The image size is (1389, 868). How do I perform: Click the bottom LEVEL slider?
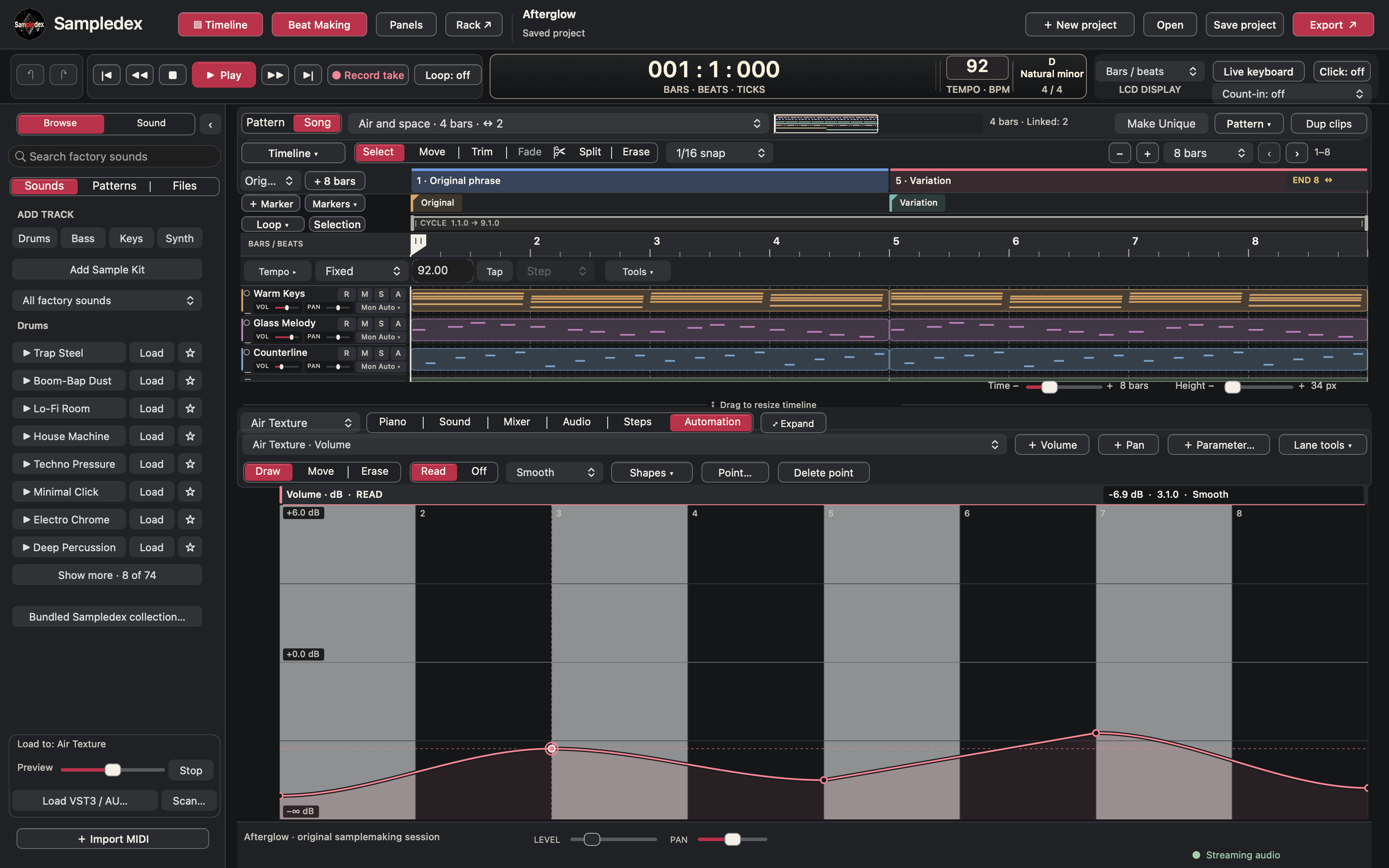pyautogui.click(x=613, y=839)
